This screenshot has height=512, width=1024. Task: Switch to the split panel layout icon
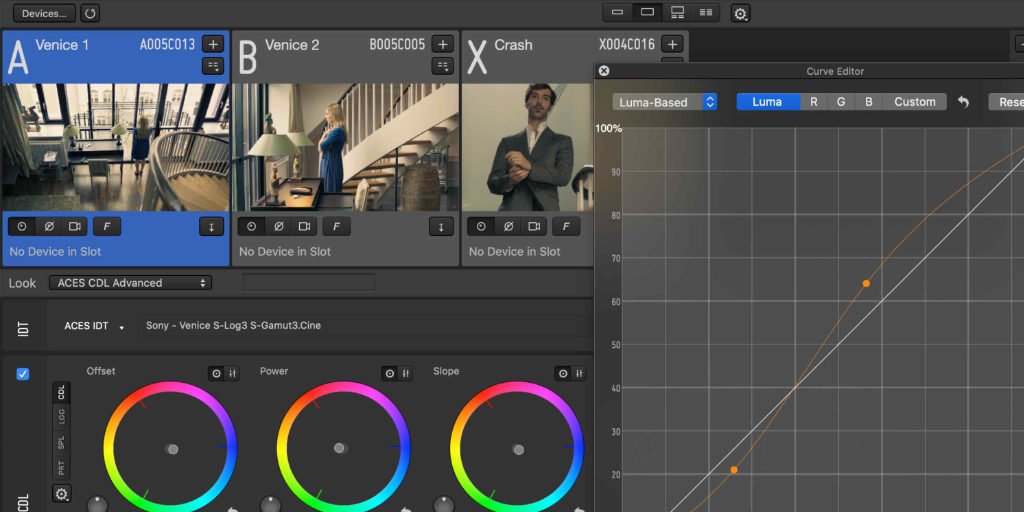[677, 12]
